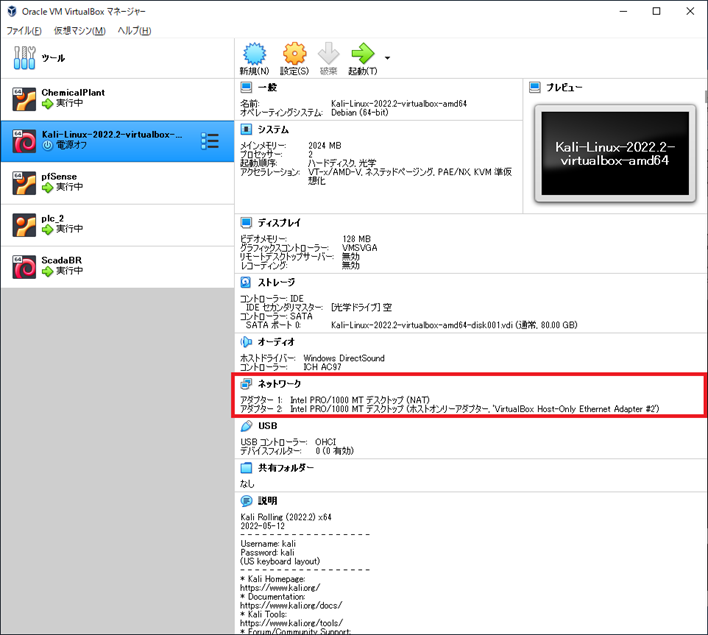Viewport: 708px width, 635px height.
Task: Click the USB section heading
Action: [x=267, y=426]
